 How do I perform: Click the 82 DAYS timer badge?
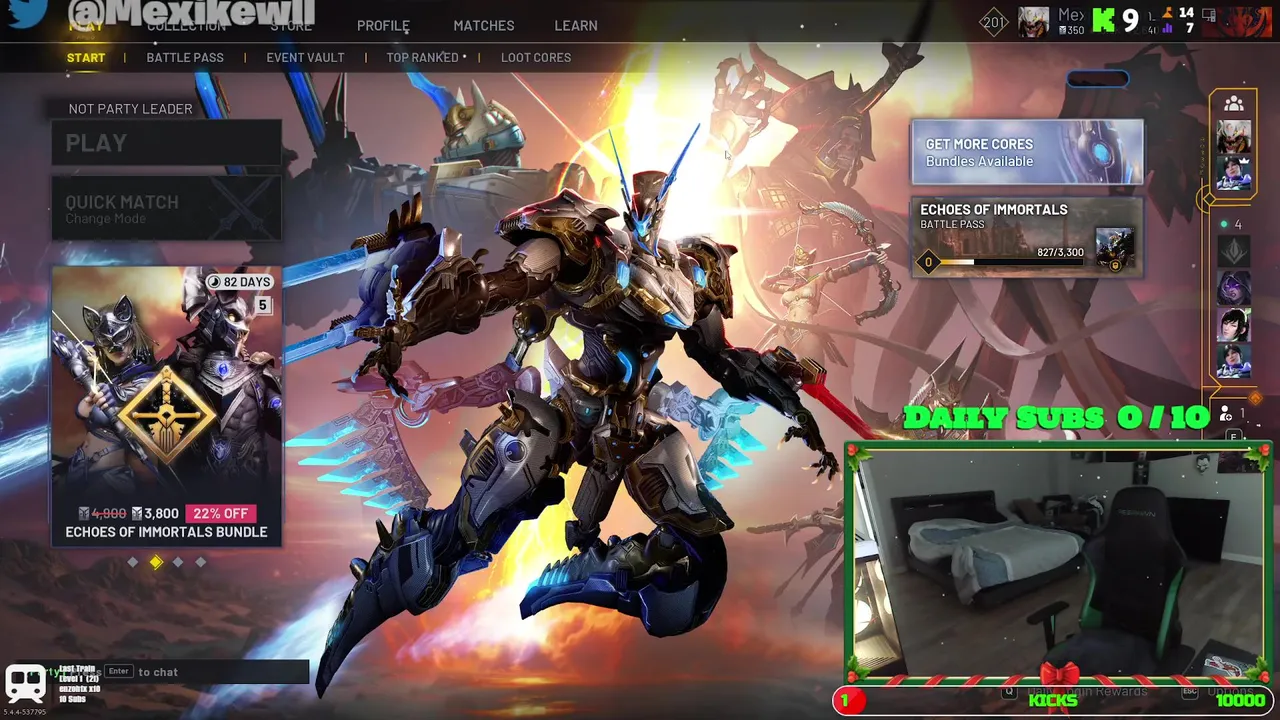(x=239, y=282)
